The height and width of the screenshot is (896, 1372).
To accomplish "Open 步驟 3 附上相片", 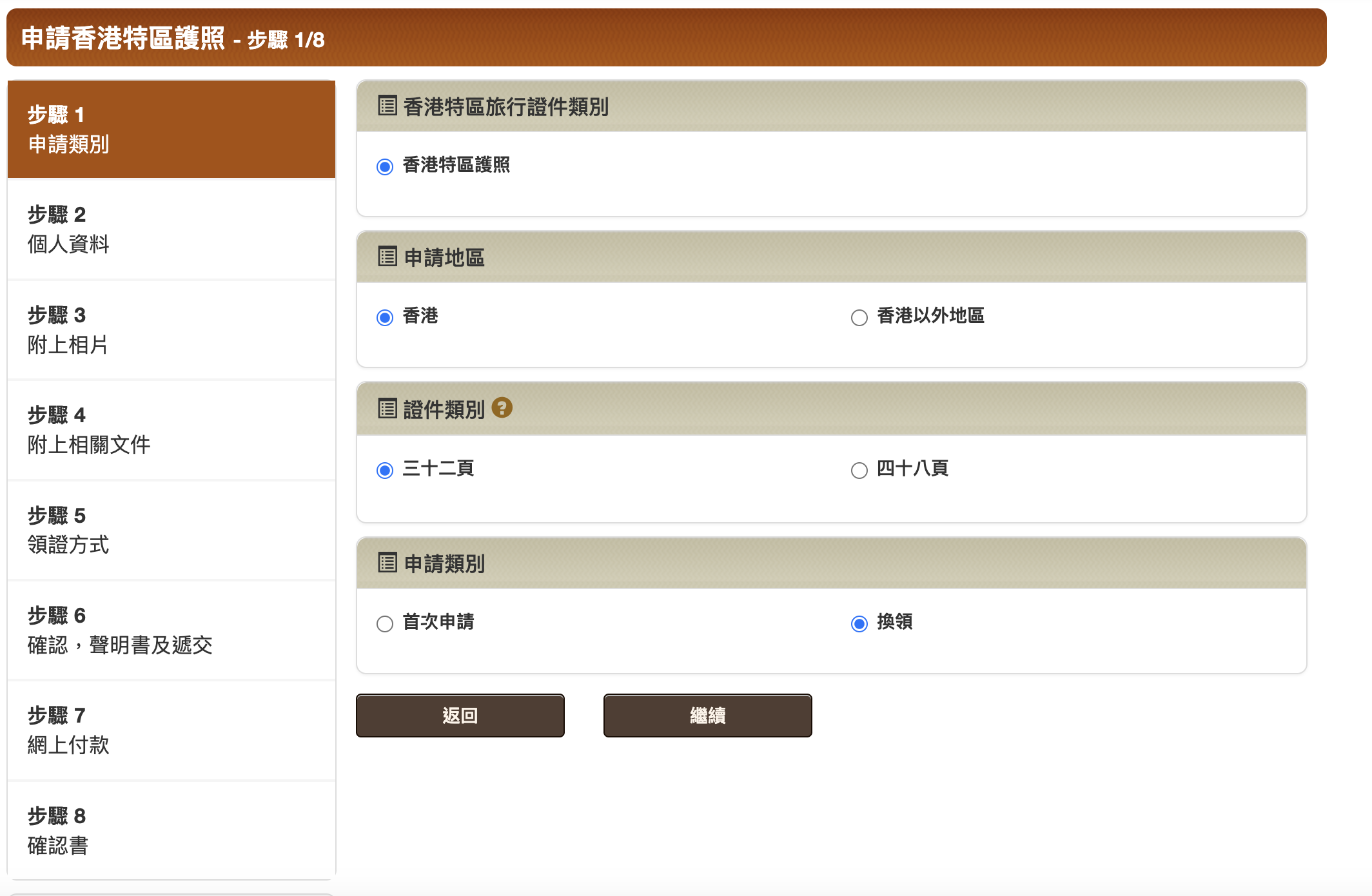I will (171, 330).
